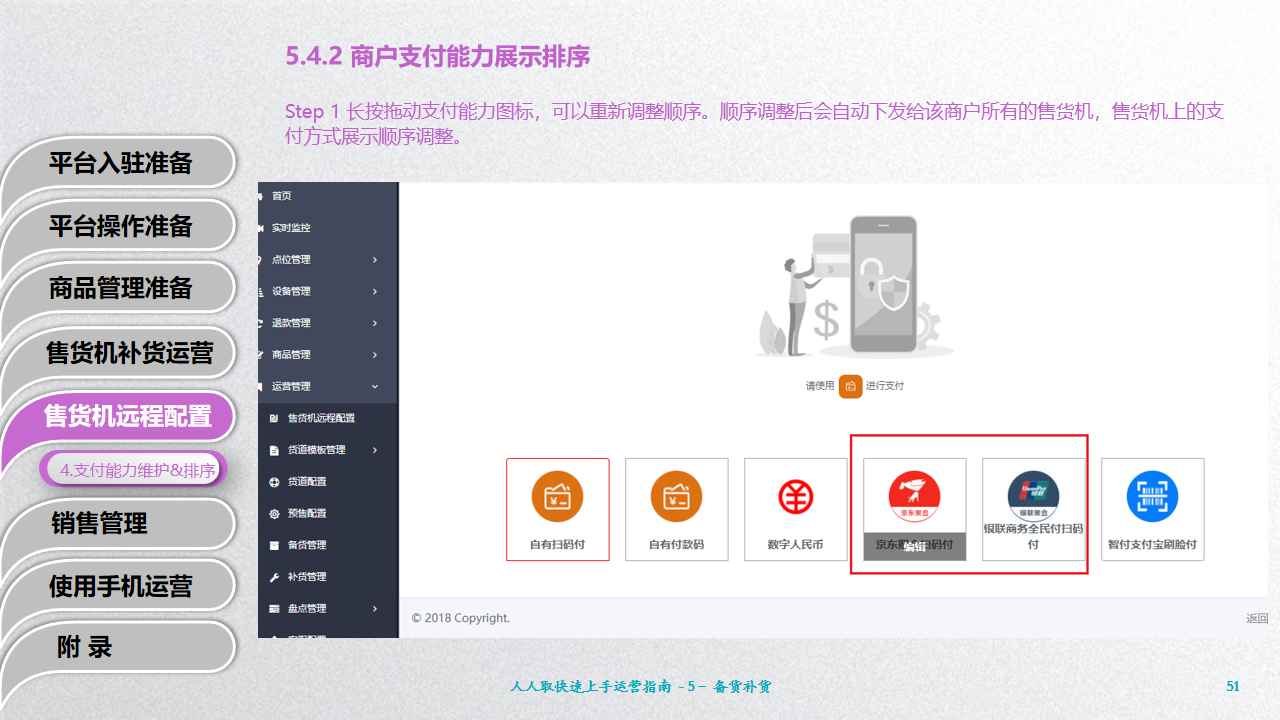Click the phone payment illustration

855,285
